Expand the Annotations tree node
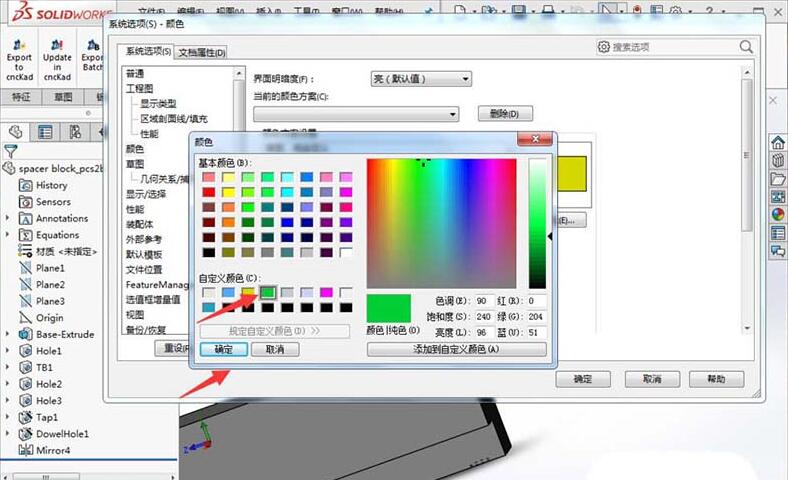Screen dimensions: 788x480 tap(8, 218)
